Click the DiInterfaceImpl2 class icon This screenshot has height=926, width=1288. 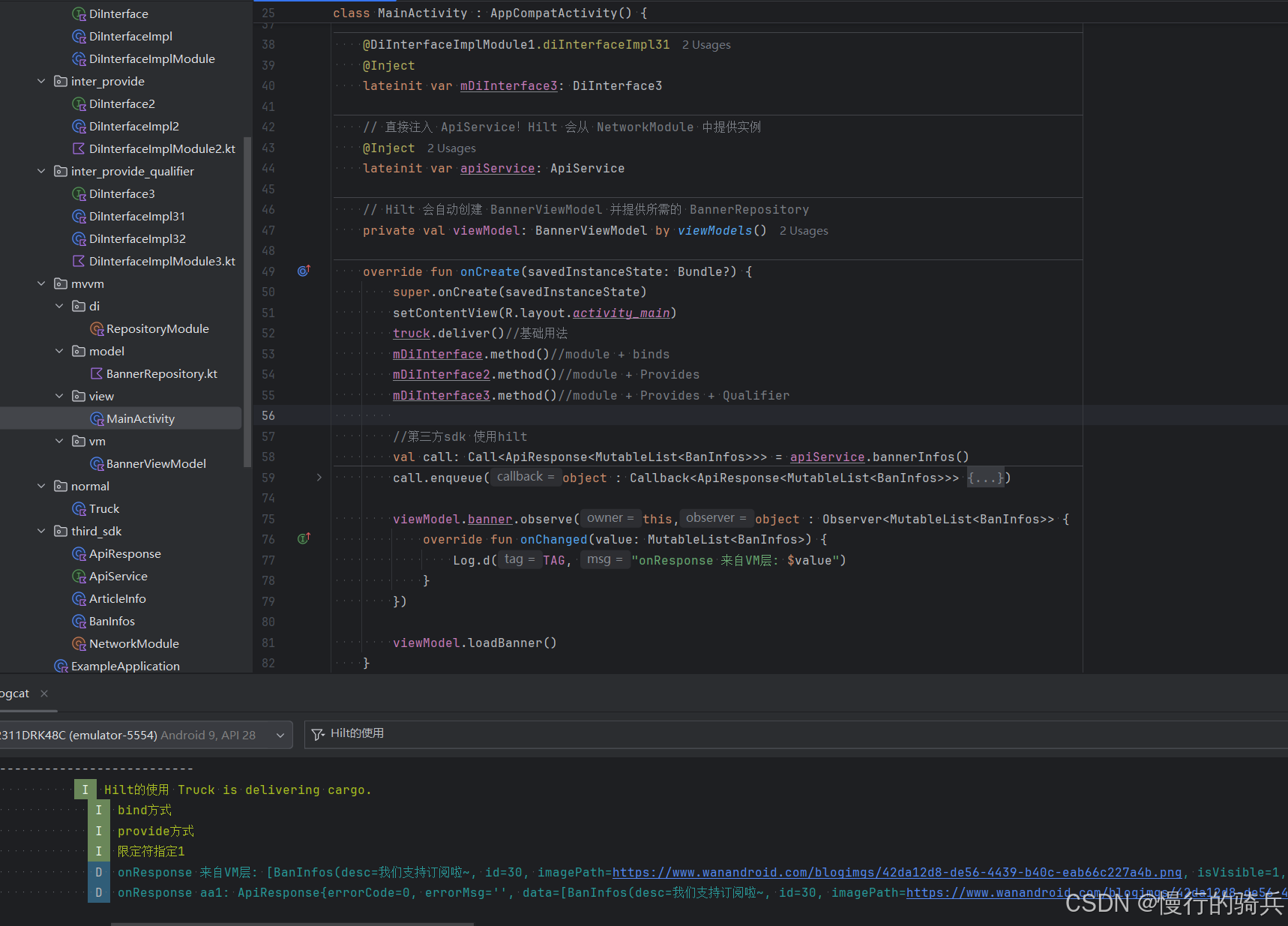(79, 126)
